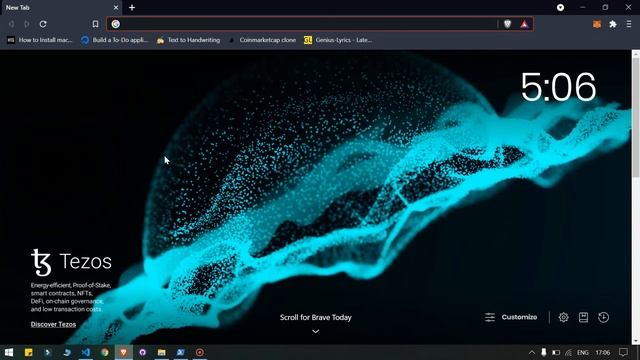The height and width of the screenshot is (360, 640).
Task: Open the red circle recorder taskbar app
Action: coord(200,352)
